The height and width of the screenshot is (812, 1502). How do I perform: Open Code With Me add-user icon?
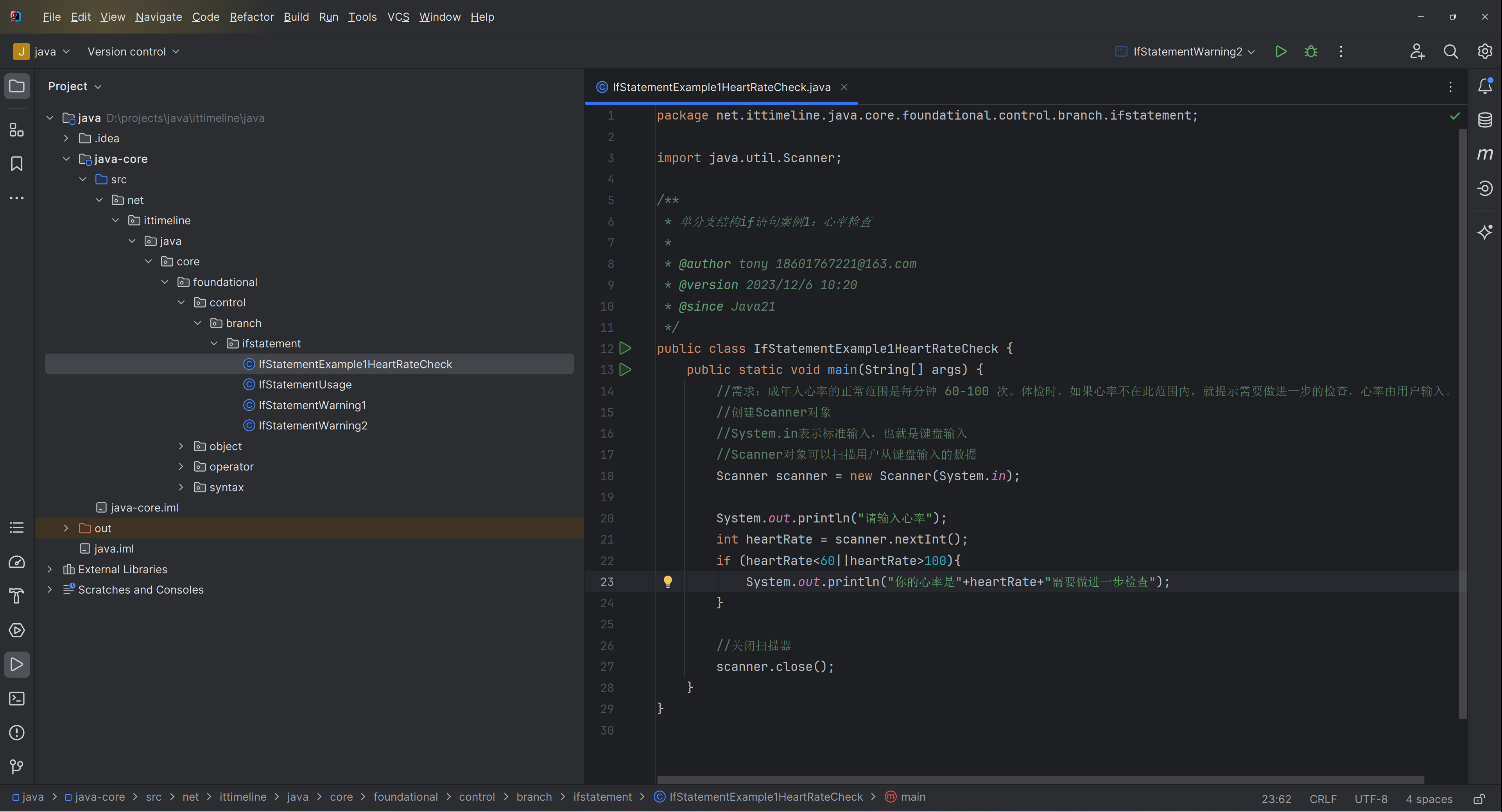(x=1418, y=51)
